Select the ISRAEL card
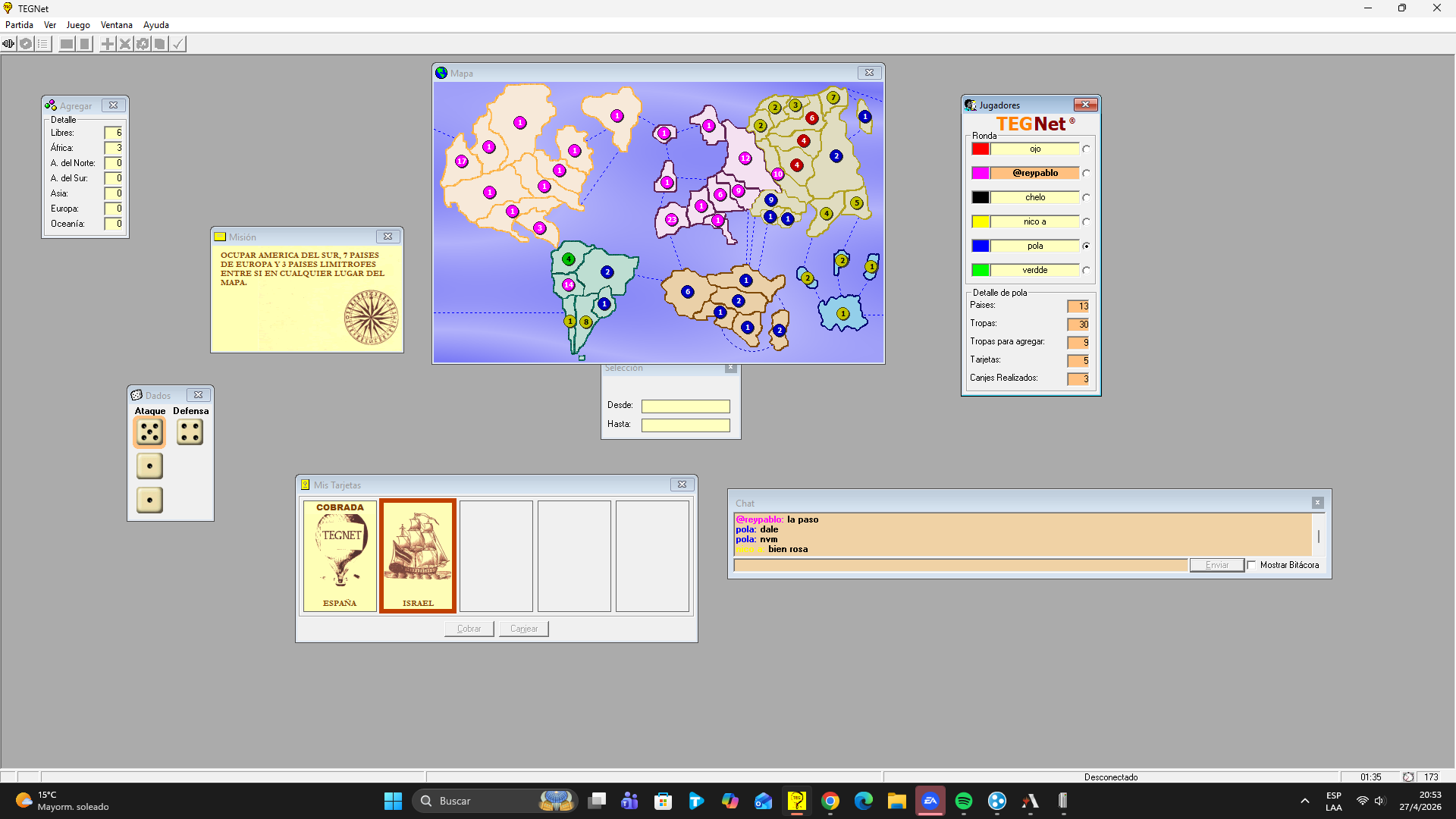Screen dimensions: 1456x819 pos(418,555)
